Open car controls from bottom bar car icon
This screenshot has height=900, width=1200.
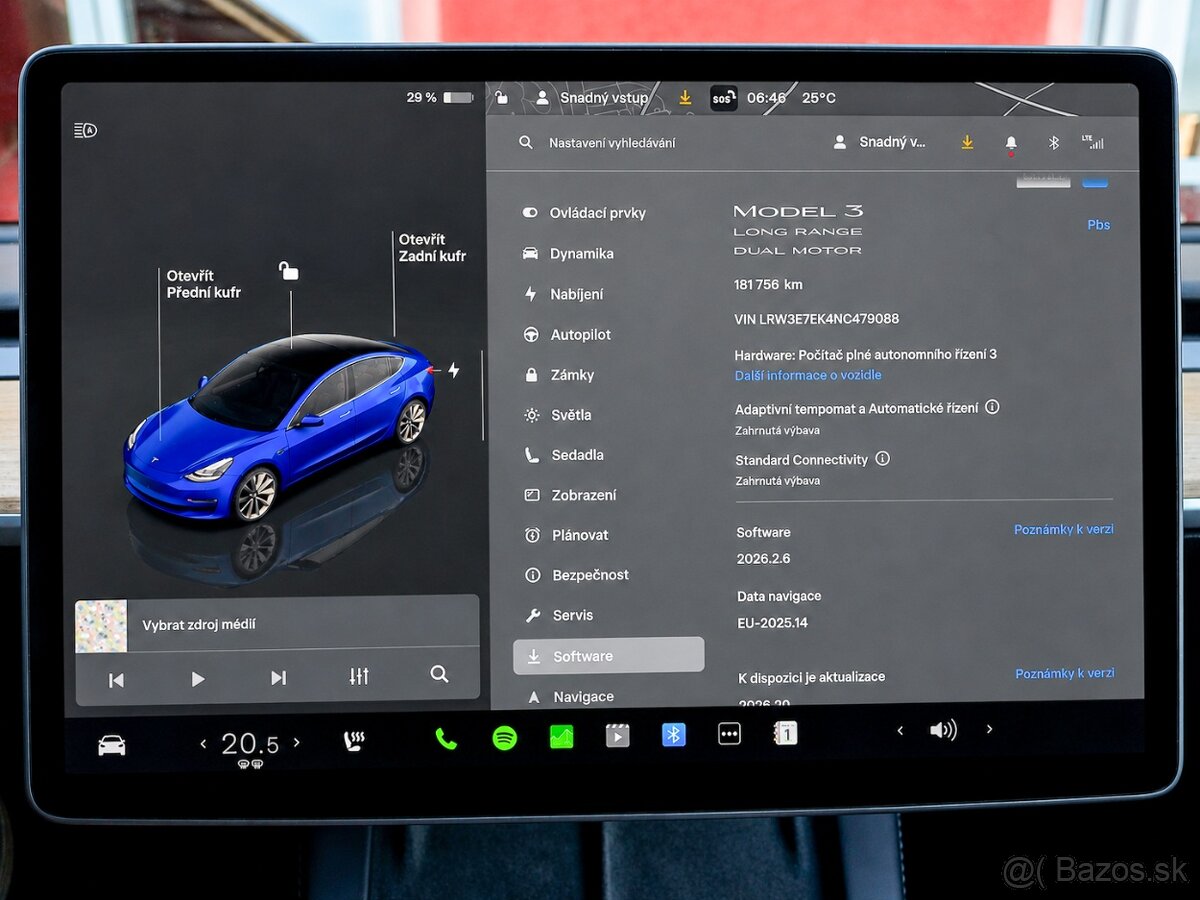[112, 745]
